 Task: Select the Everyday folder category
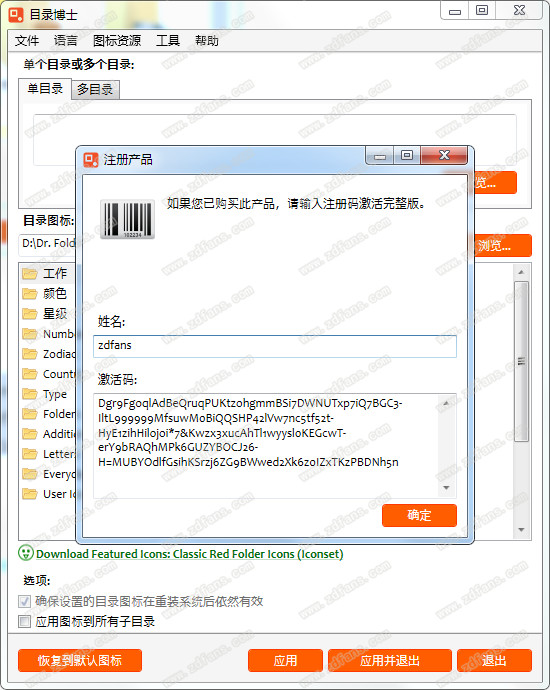(x=48, y=474)
